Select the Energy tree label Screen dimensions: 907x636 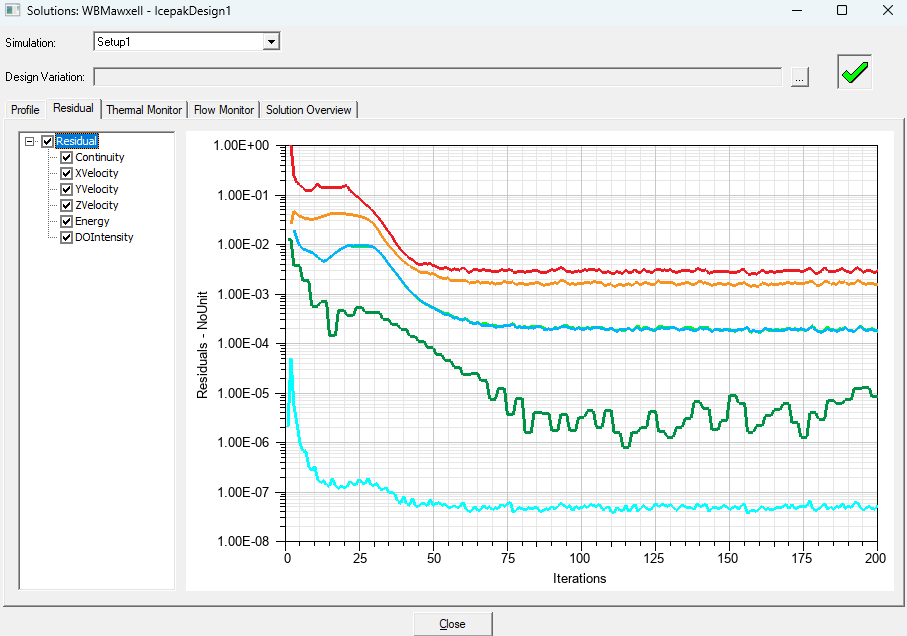point(92,221)
